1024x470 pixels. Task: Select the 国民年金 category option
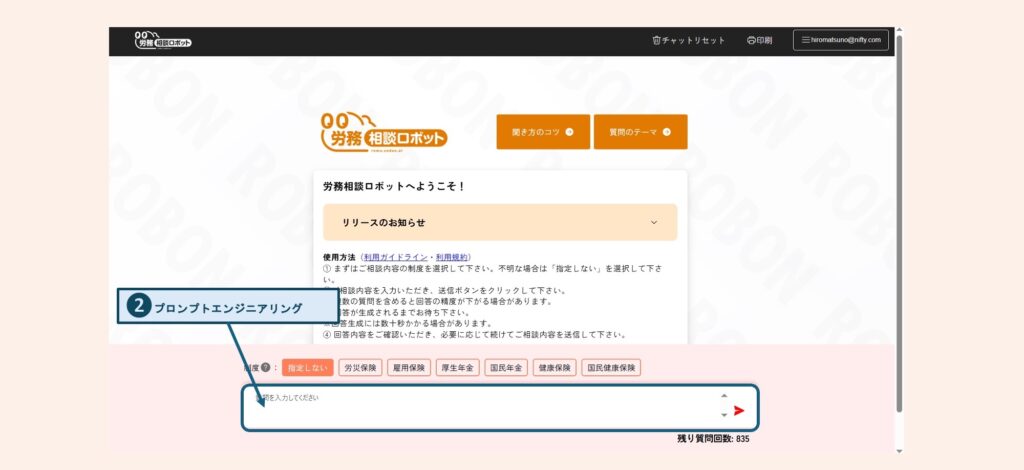(506, 368)
